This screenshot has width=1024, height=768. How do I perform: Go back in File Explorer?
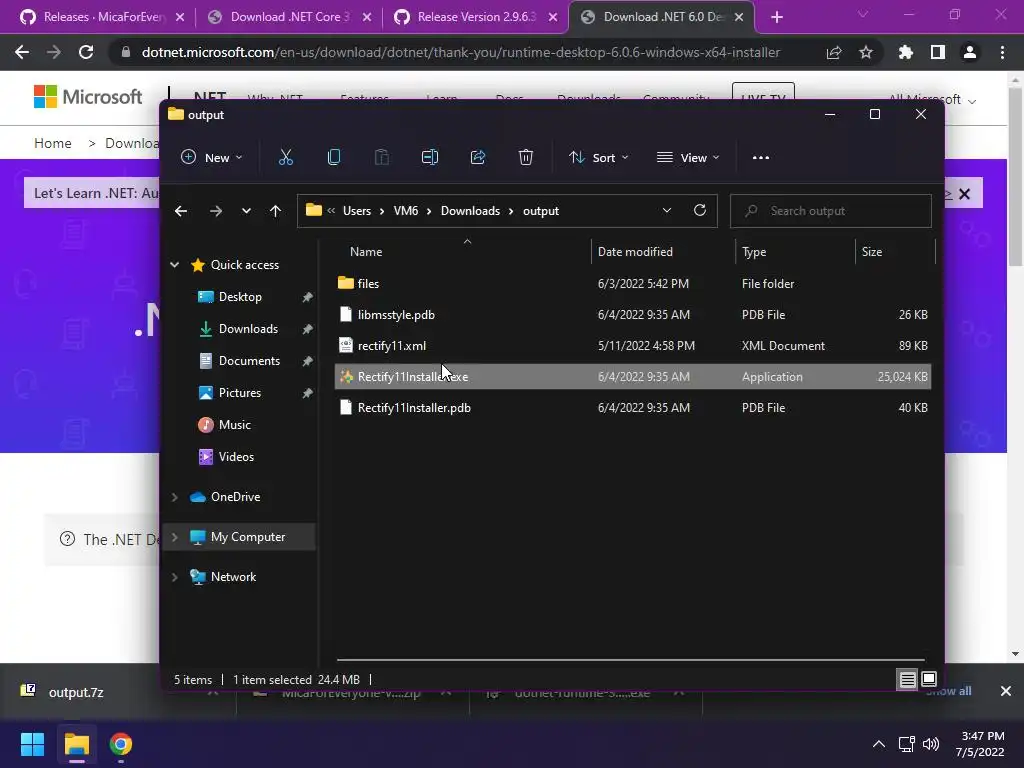click(181, 211)
